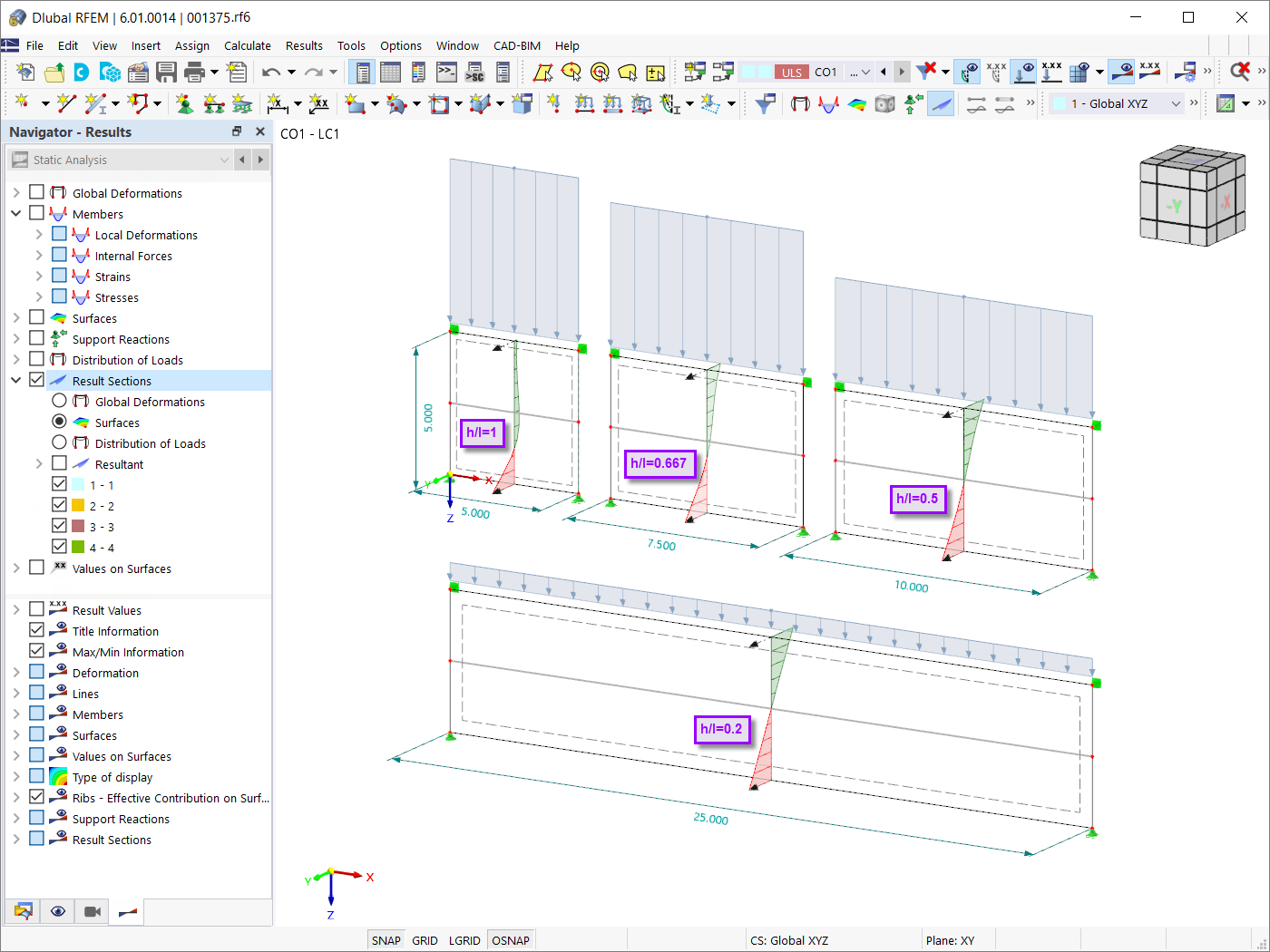Close the Navigator - Results panel

[x=260, y=131]
